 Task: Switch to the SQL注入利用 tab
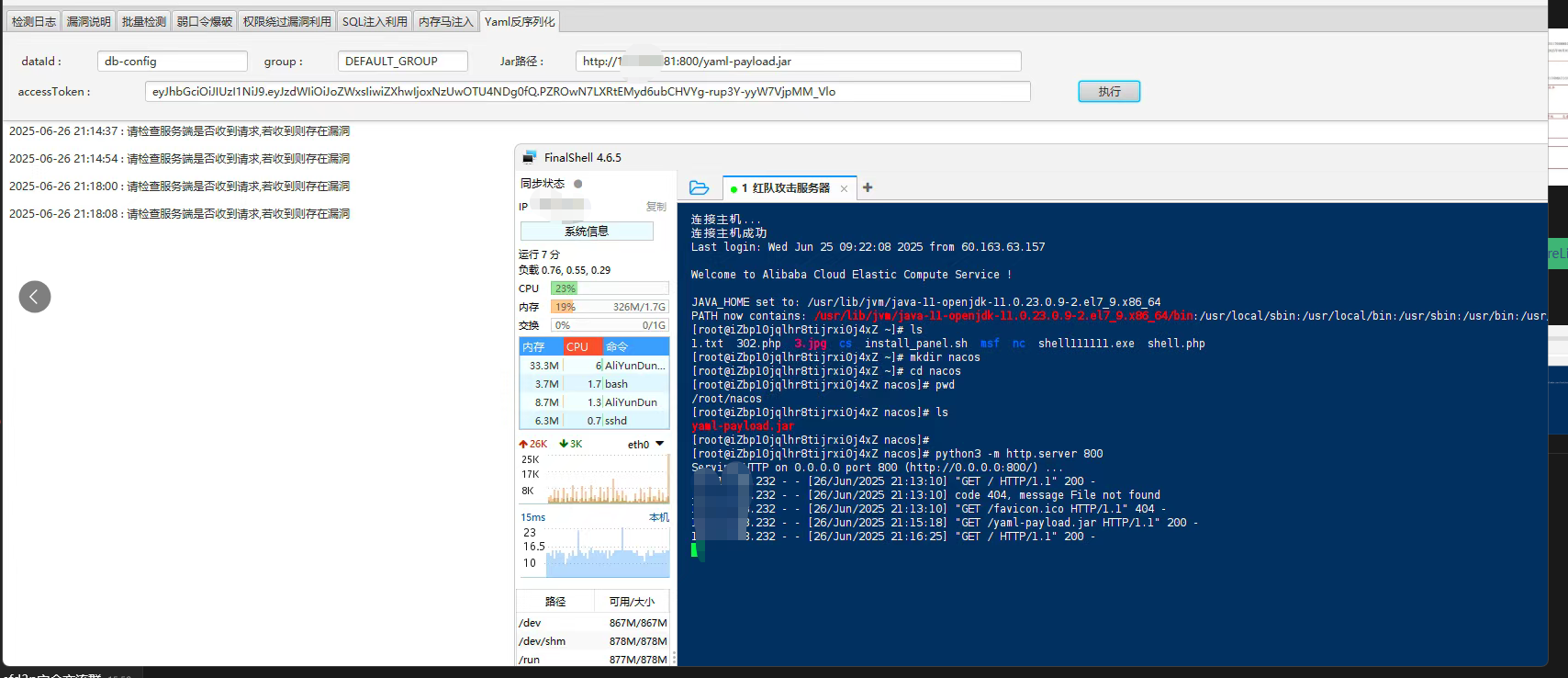click(x=375, y=21)
